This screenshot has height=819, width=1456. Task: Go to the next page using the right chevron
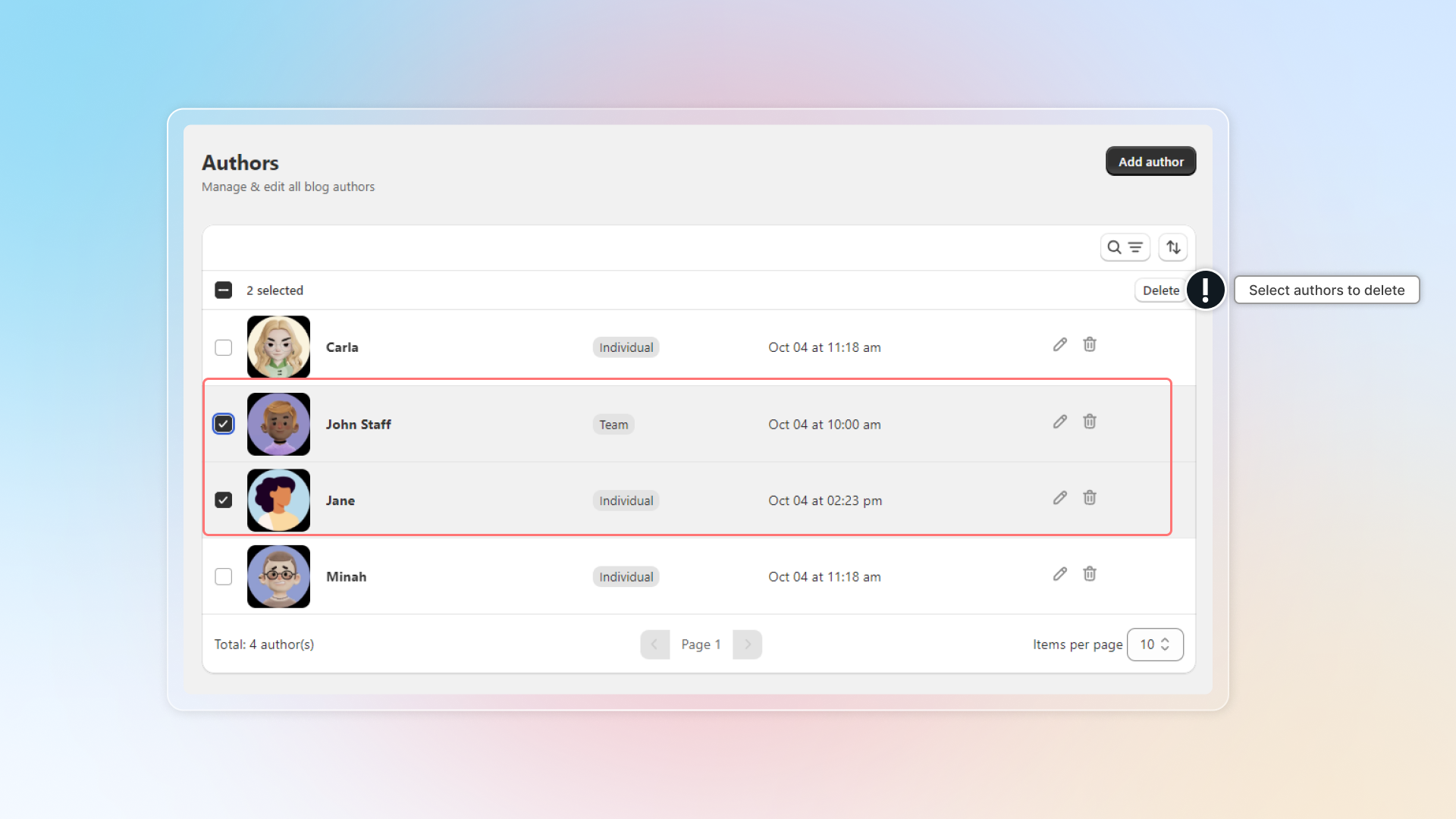[x=747, y=645]
